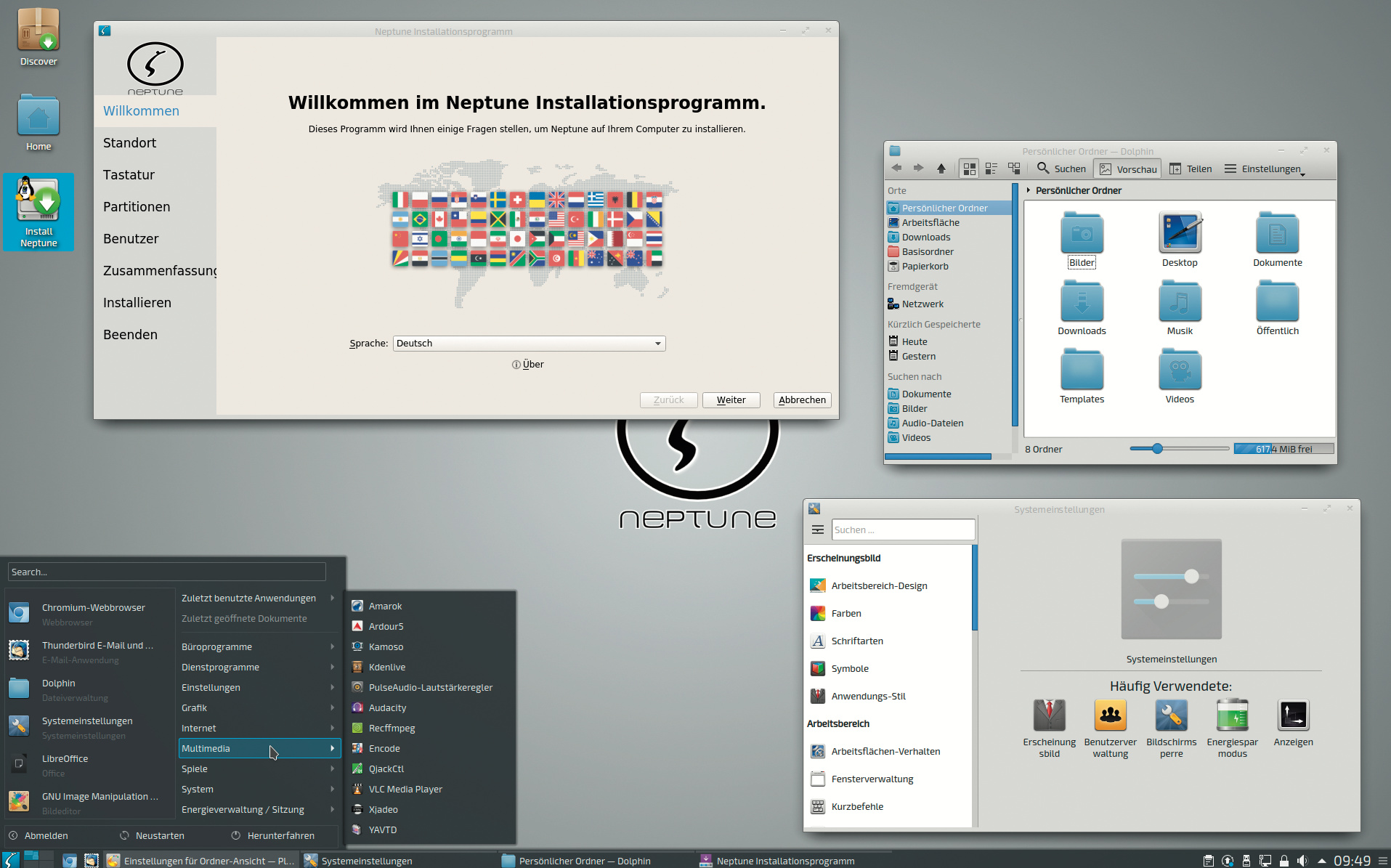This screenshot has height=868, width=1391.
Task: Click the Benutzerverwaltung icon
Action: coord(1110,728)
